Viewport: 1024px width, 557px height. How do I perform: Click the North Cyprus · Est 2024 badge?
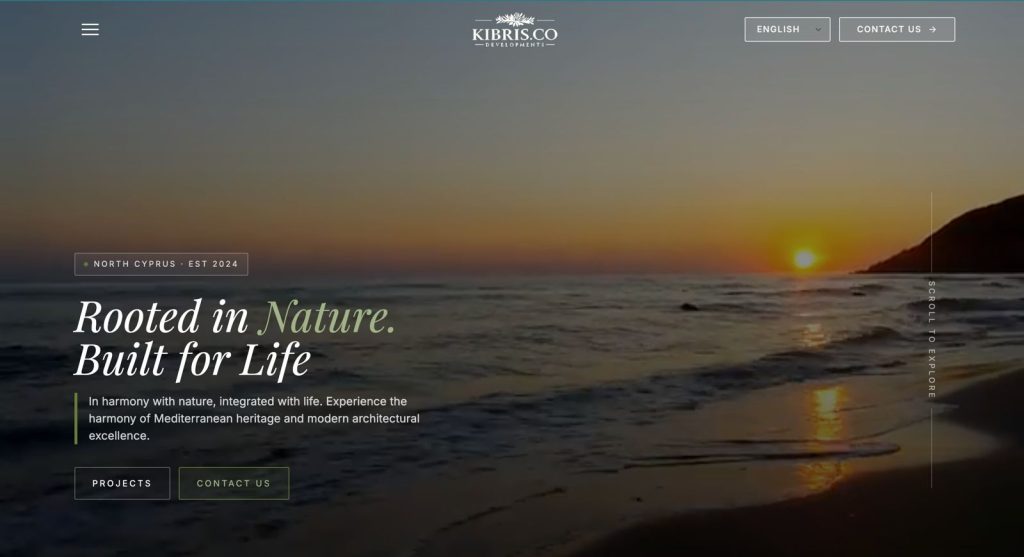pyautogui.click(x=161, y=264)
